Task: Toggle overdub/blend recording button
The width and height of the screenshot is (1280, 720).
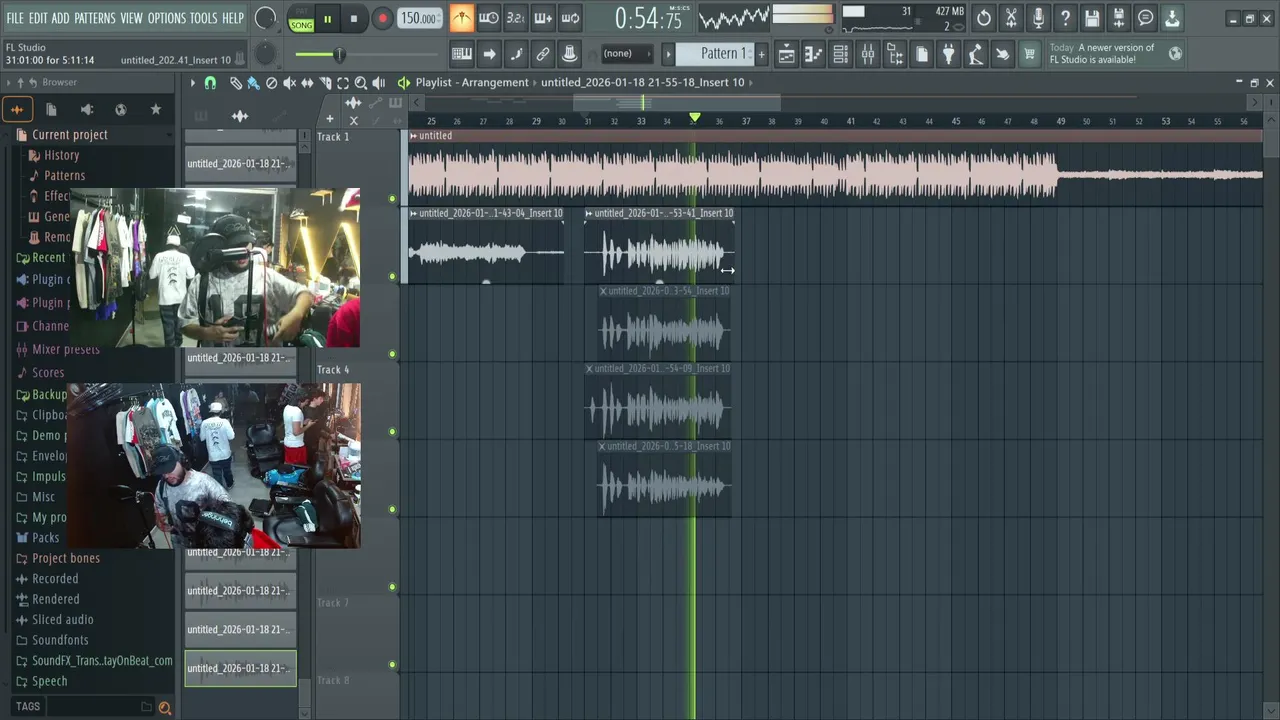Action: pos(543,18)
